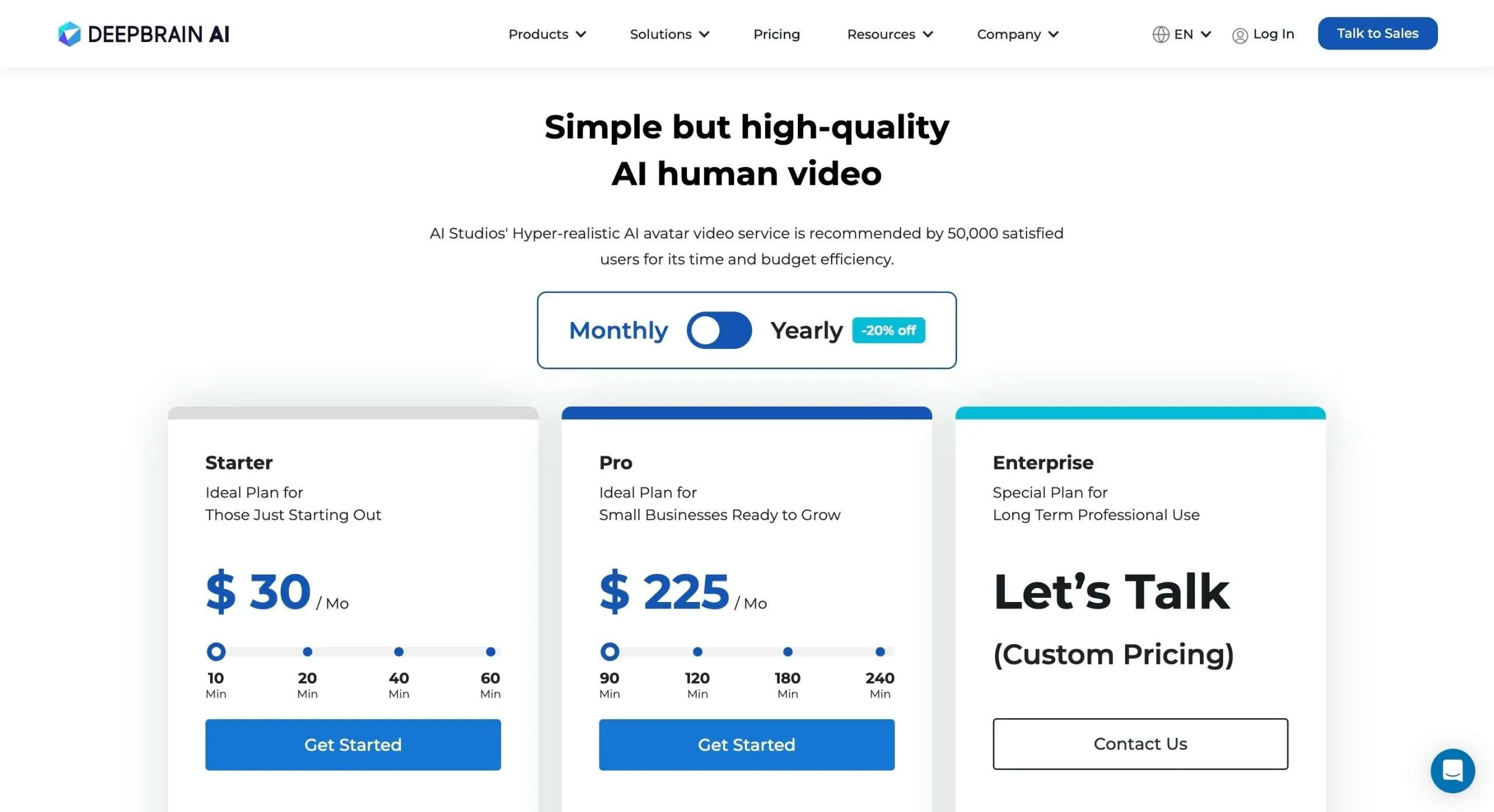Screen dimensions: 1494x812
Task: Toggle the Monthly/Yearly billing switch
Action: coord(719,330)
